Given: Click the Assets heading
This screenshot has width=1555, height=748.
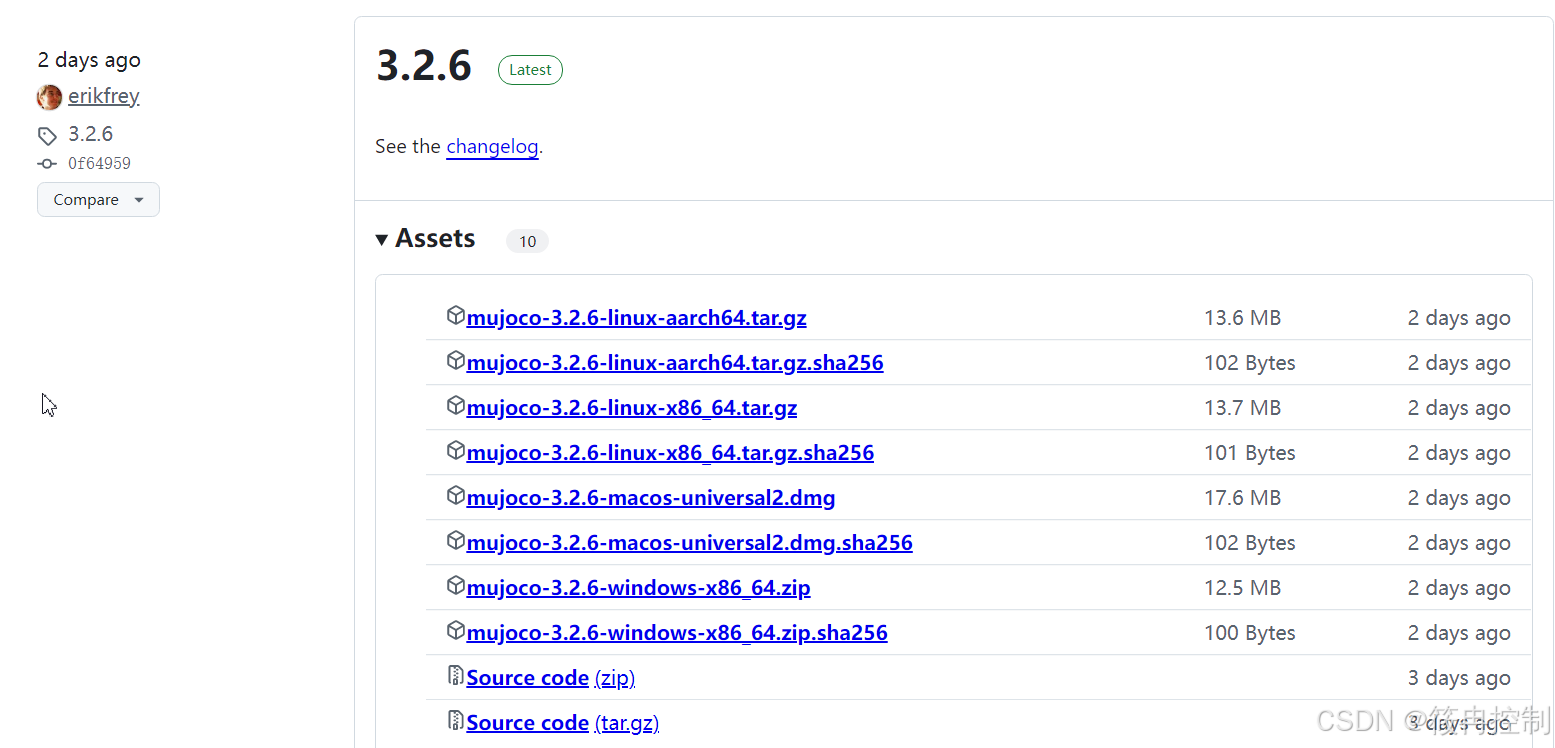Looking at the screenshot, I should point(435,239).
